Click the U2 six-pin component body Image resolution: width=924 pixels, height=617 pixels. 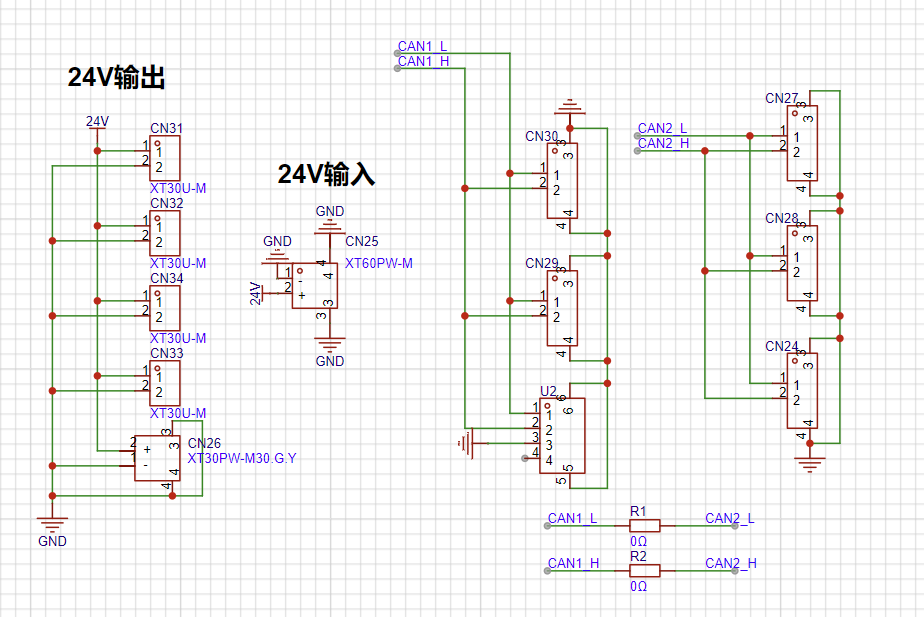tap(563, 436)
